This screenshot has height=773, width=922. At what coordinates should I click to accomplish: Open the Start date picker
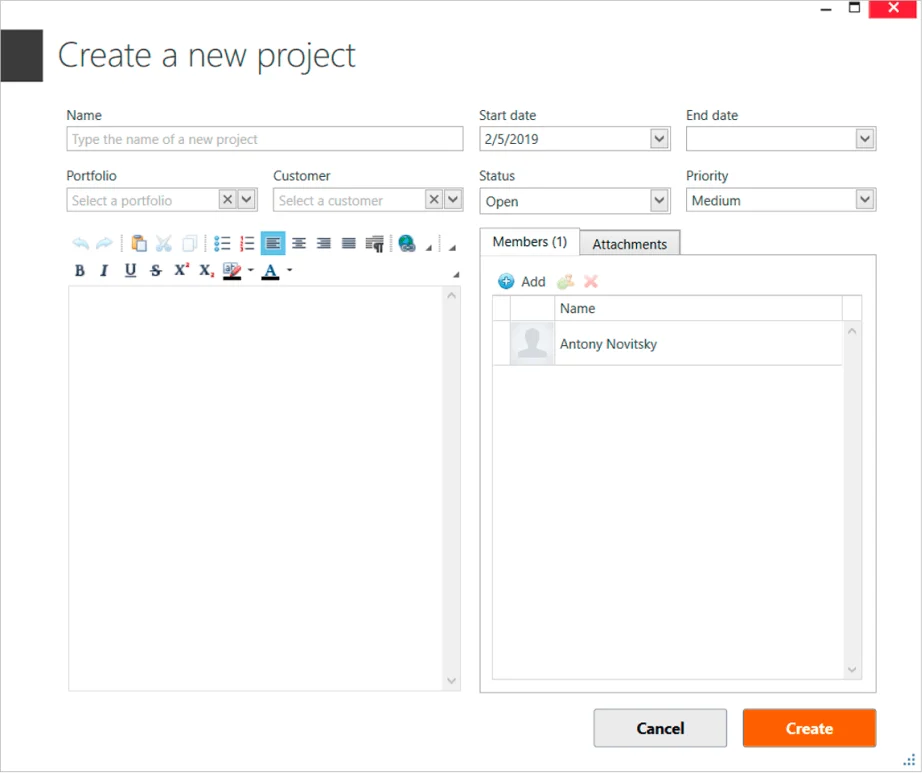point(660,139)
